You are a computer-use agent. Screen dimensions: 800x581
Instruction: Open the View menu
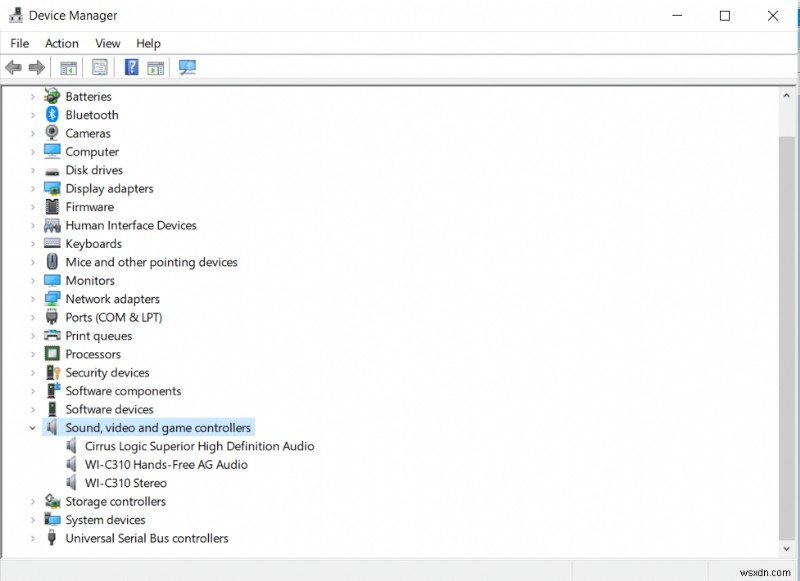point(107,43)
